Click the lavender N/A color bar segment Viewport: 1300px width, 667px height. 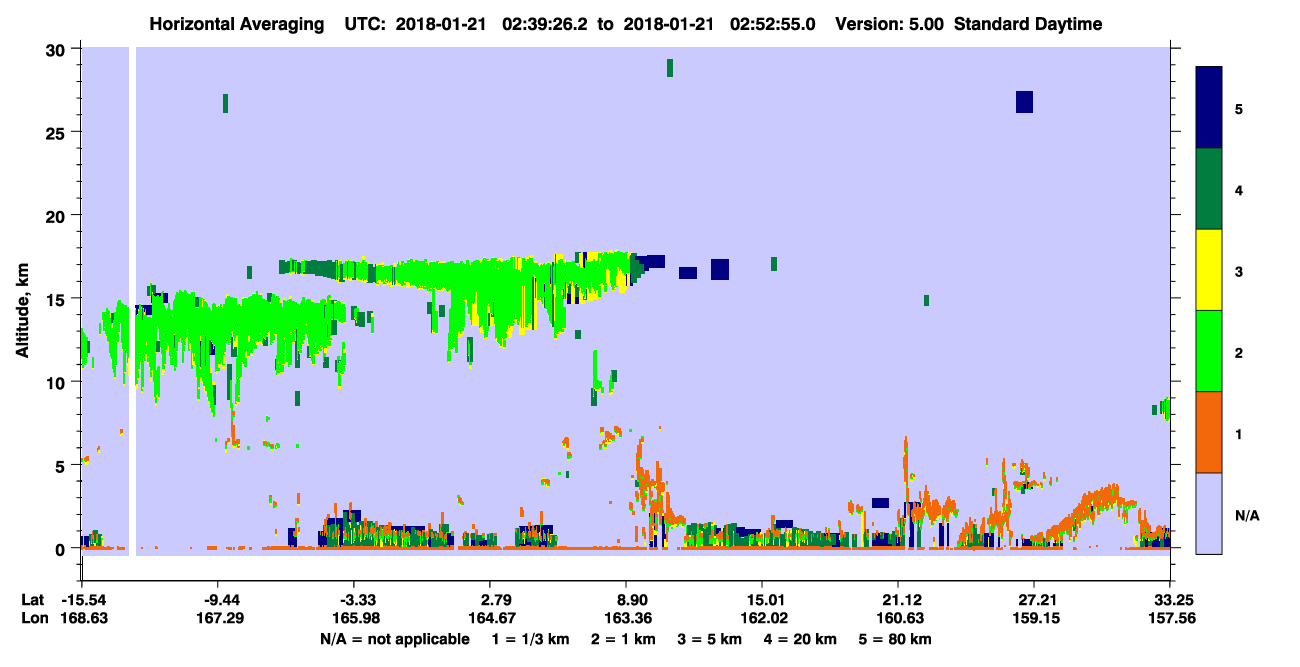click(x=1209, y=512)
